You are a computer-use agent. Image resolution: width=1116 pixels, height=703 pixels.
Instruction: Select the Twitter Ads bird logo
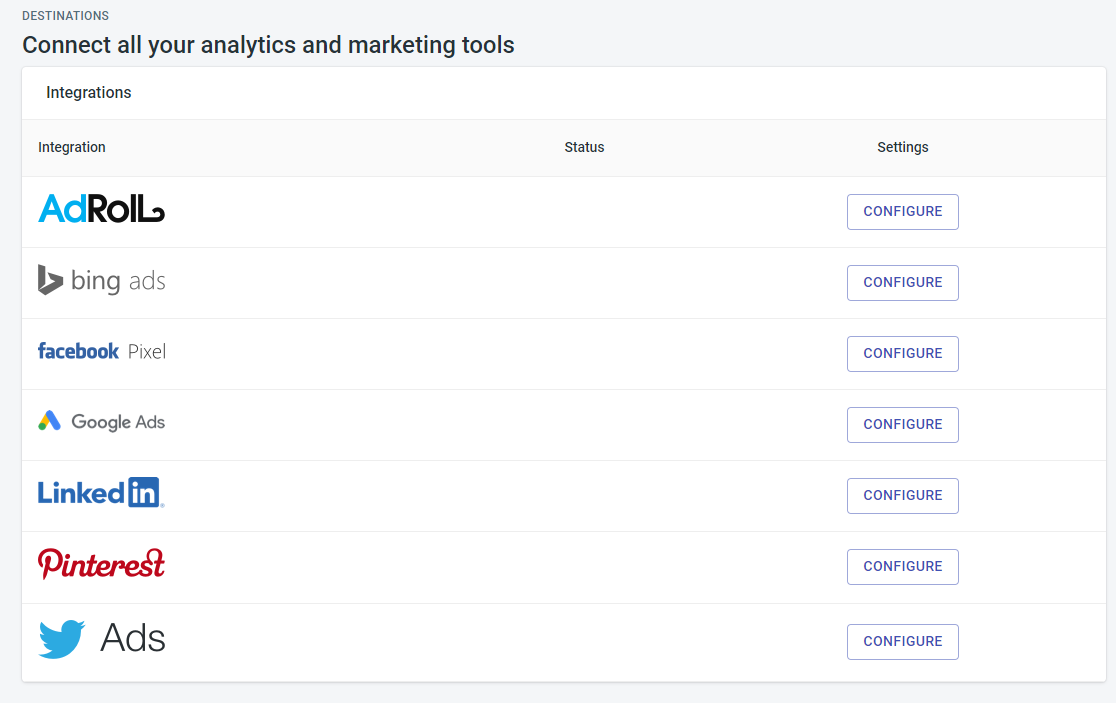(x=62, y=639)
